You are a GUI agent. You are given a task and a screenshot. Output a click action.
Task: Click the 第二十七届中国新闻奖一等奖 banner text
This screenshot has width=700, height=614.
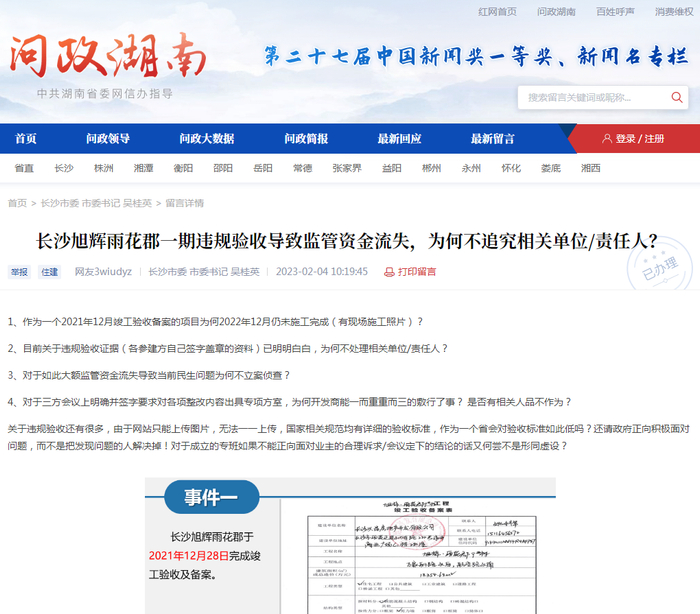(x=476, y=57)
